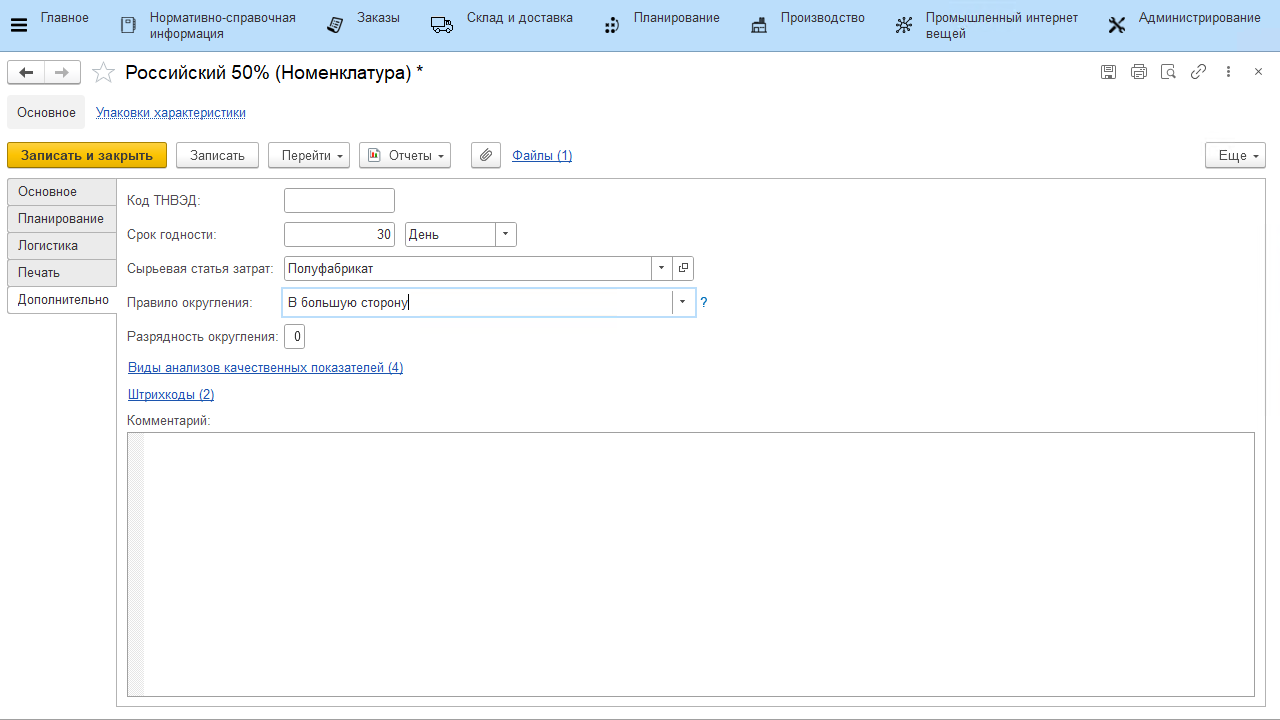This screenshot has width=1280, height=720.
Task: Click the back navigation arrow
Action: (x=26, y=72)
